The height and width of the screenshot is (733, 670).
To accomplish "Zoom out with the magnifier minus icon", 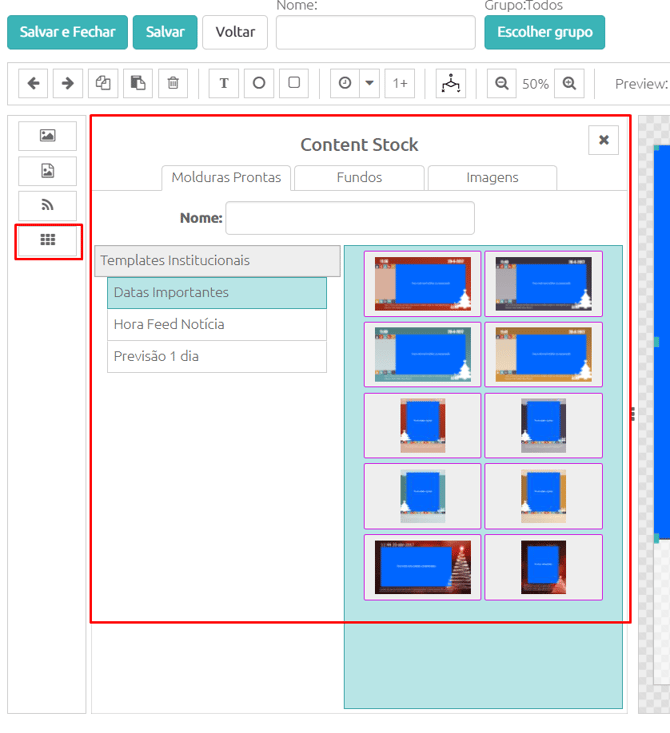I will click(502, 83).
